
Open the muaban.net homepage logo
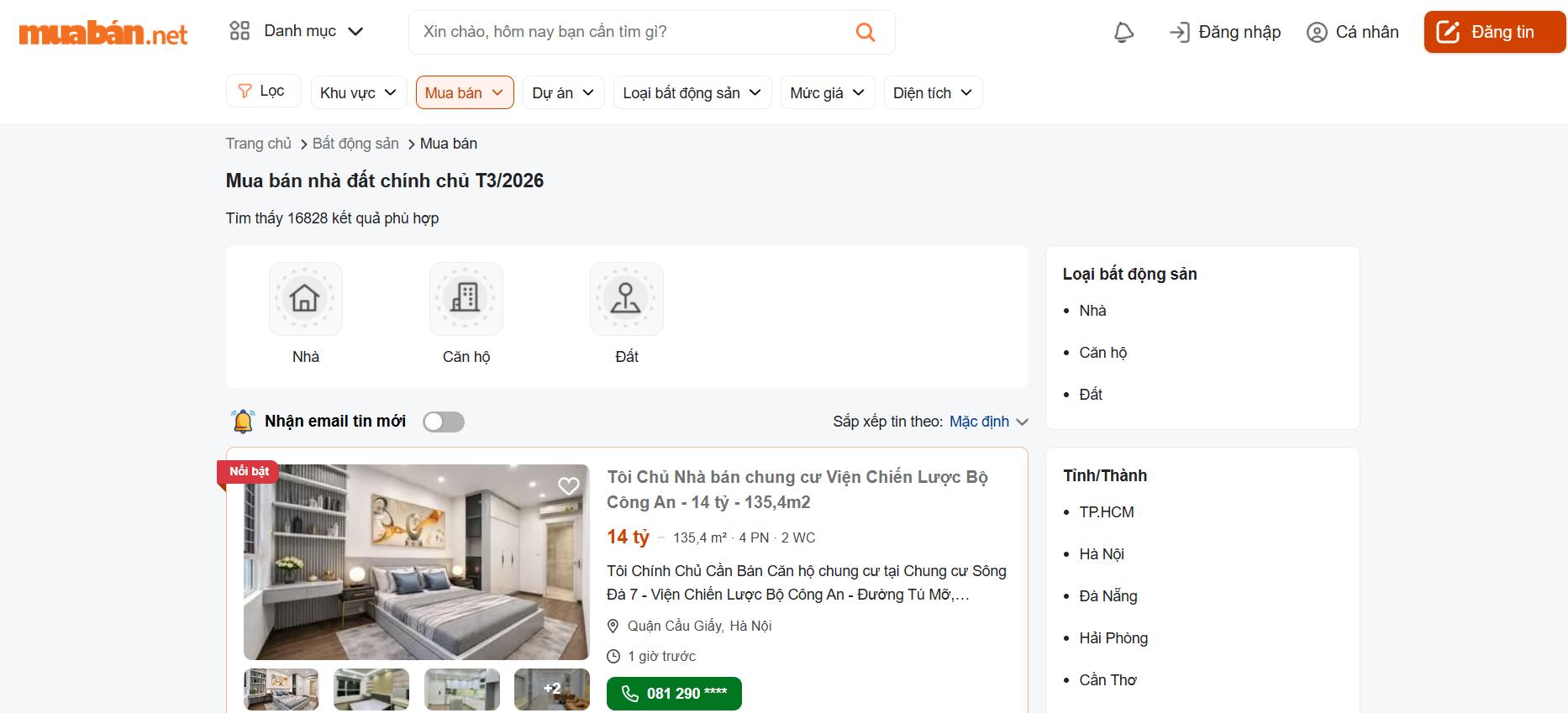click(x=103, y=33)
